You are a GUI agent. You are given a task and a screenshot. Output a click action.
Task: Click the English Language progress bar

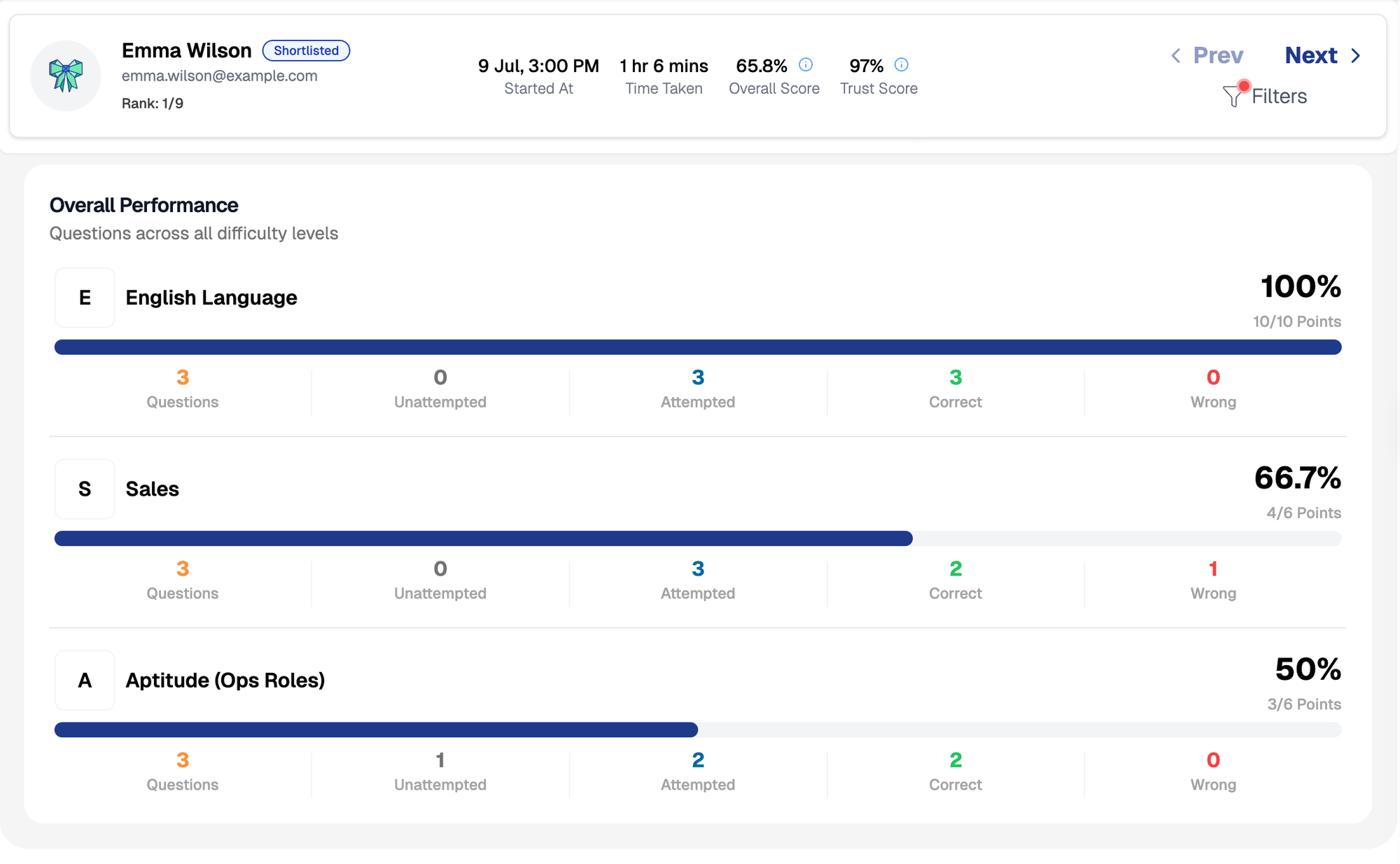coord(697,347)
